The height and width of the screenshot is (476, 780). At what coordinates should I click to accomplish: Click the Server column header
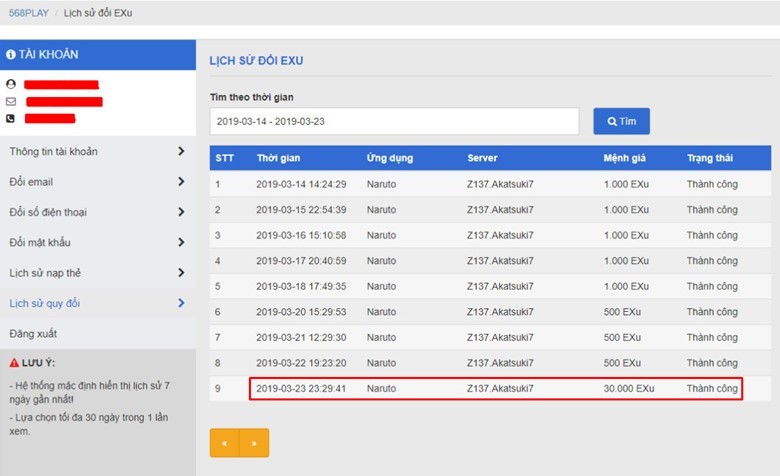click(482, 158)
